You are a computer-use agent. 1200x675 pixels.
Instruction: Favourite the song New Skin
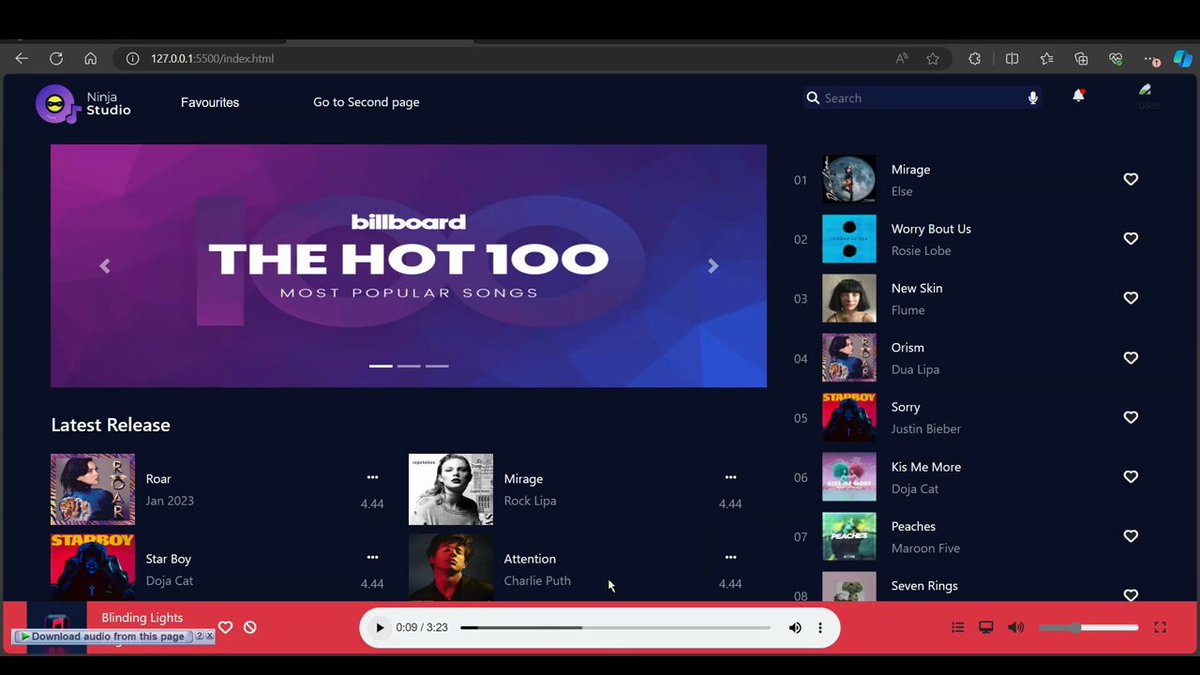point(1131,298)
